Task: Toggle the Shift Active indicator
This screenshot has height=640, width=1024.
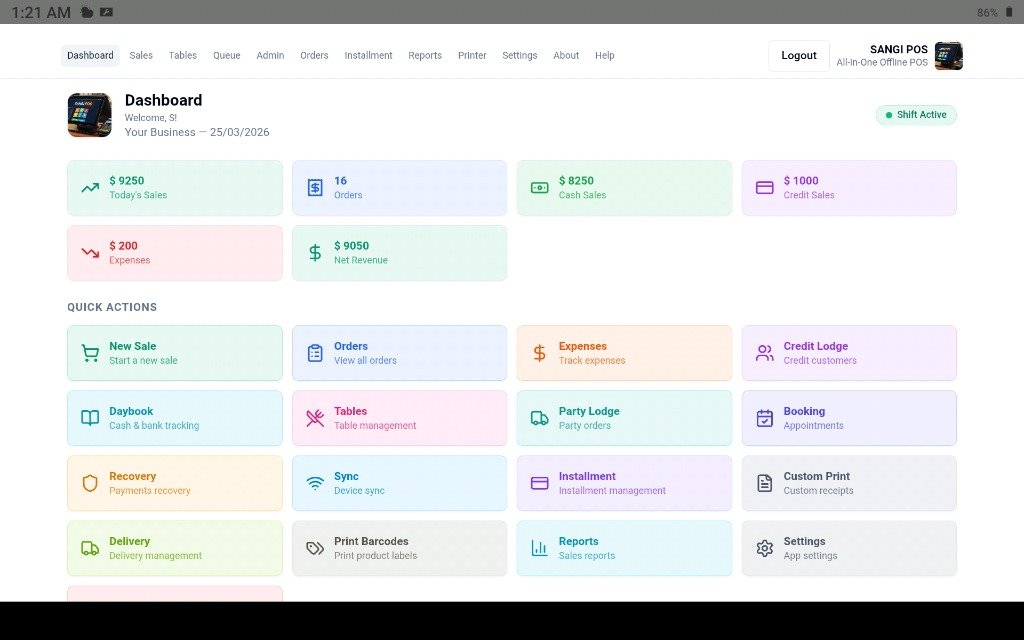Action: click(915, 114)
